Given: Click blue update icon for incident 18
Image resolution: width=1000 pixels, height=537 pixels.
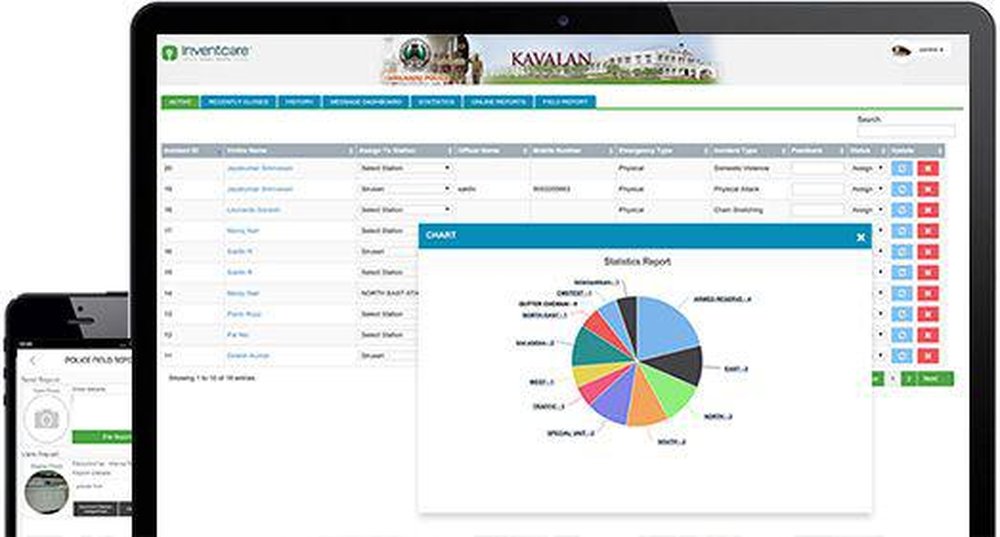Looking at the screenshot, I should point(901,210).
